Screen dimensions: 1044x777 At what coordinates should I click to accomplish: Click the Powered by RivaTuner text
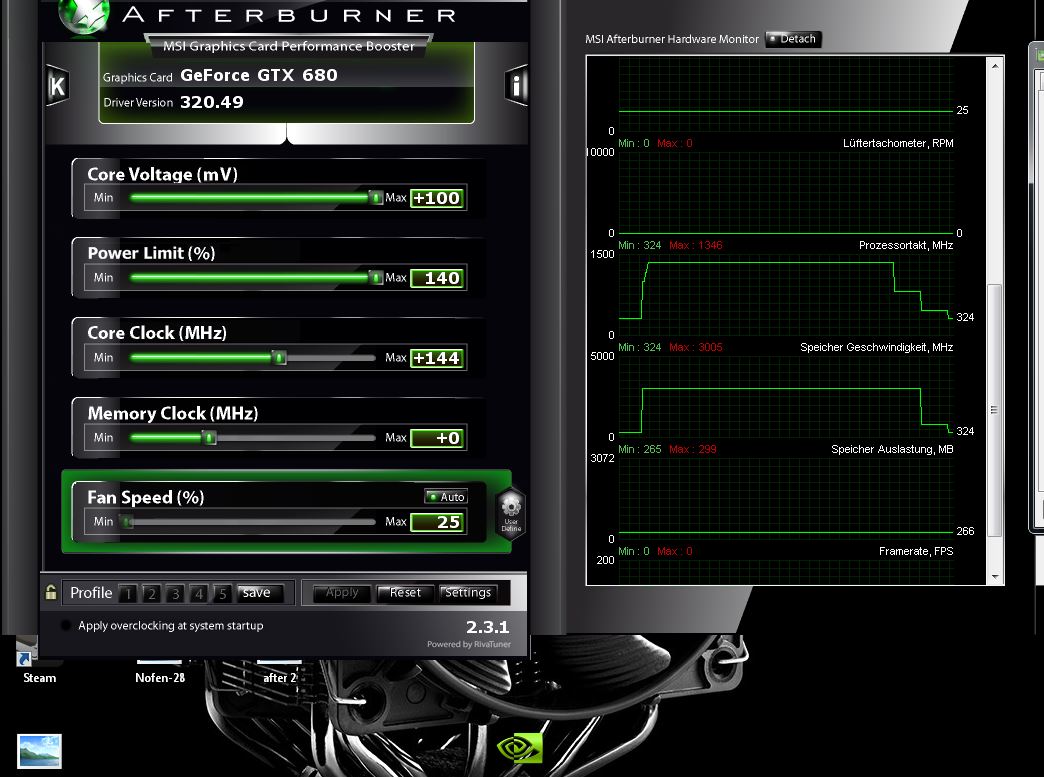[469, 644]
